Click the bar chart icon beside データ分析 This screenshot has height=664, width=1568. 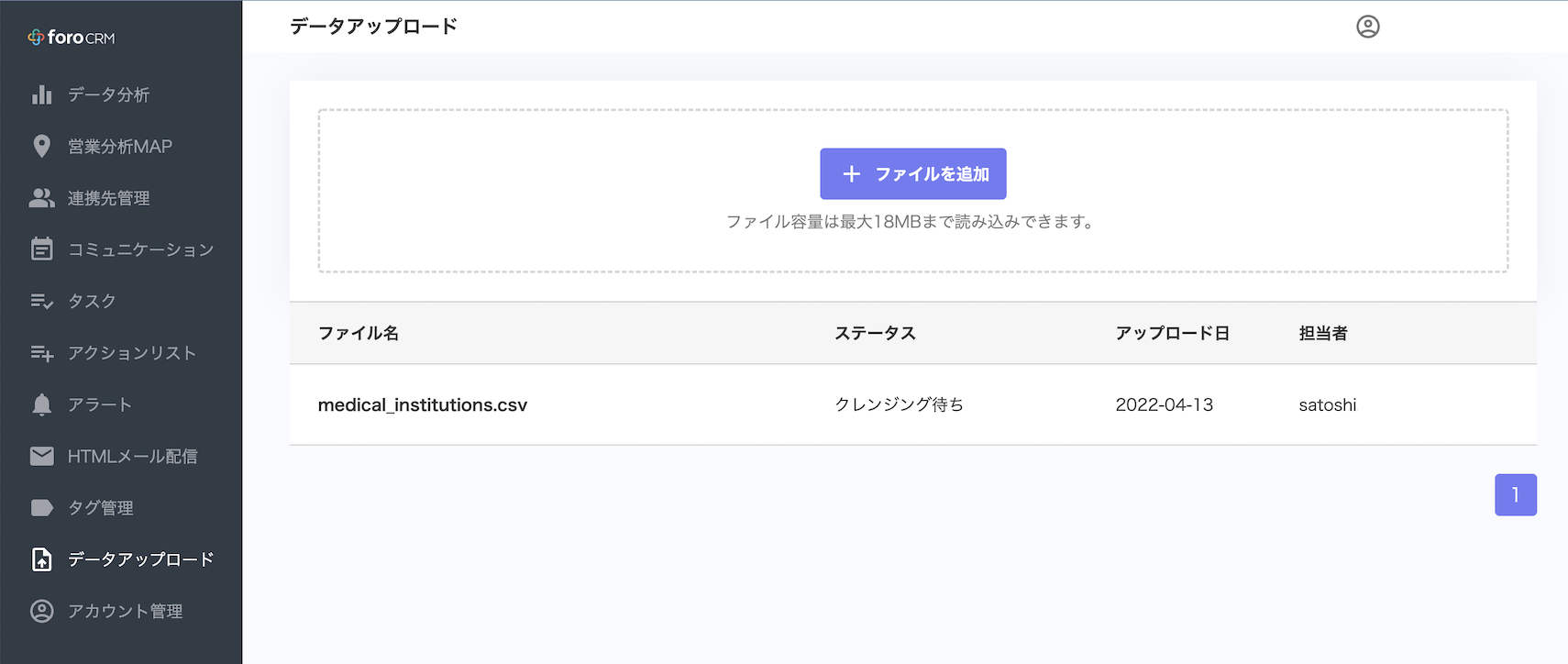(x=42, y=94)
